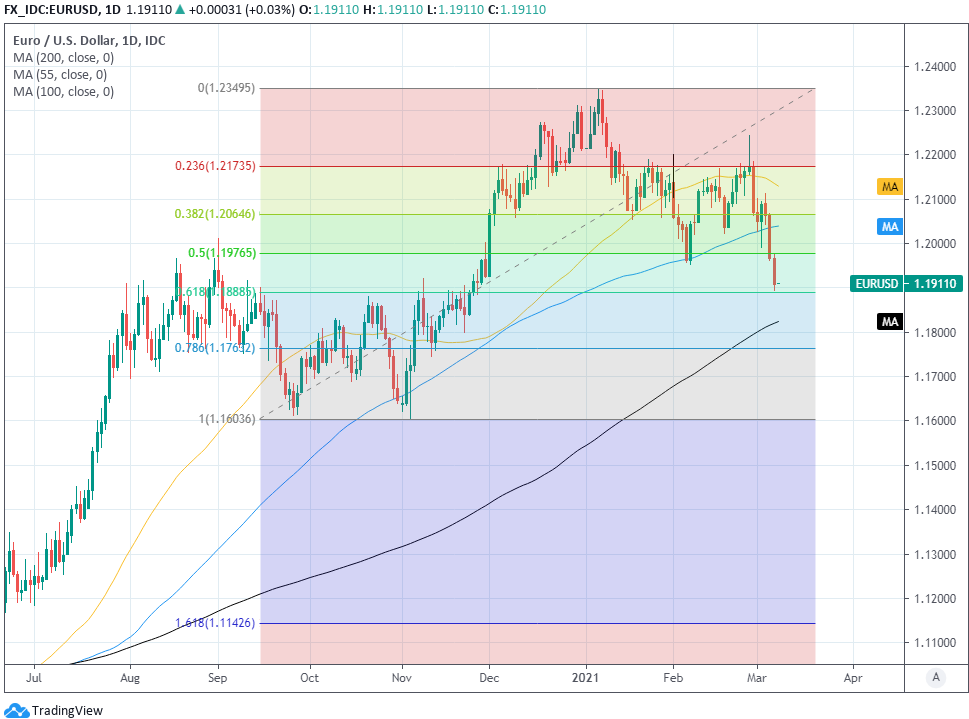The height and width of the screenshot is (719, 969).
Task: Open the Euro / U.S. Dollar legend title
Action: pyautogui.click(x=89, y=41)
